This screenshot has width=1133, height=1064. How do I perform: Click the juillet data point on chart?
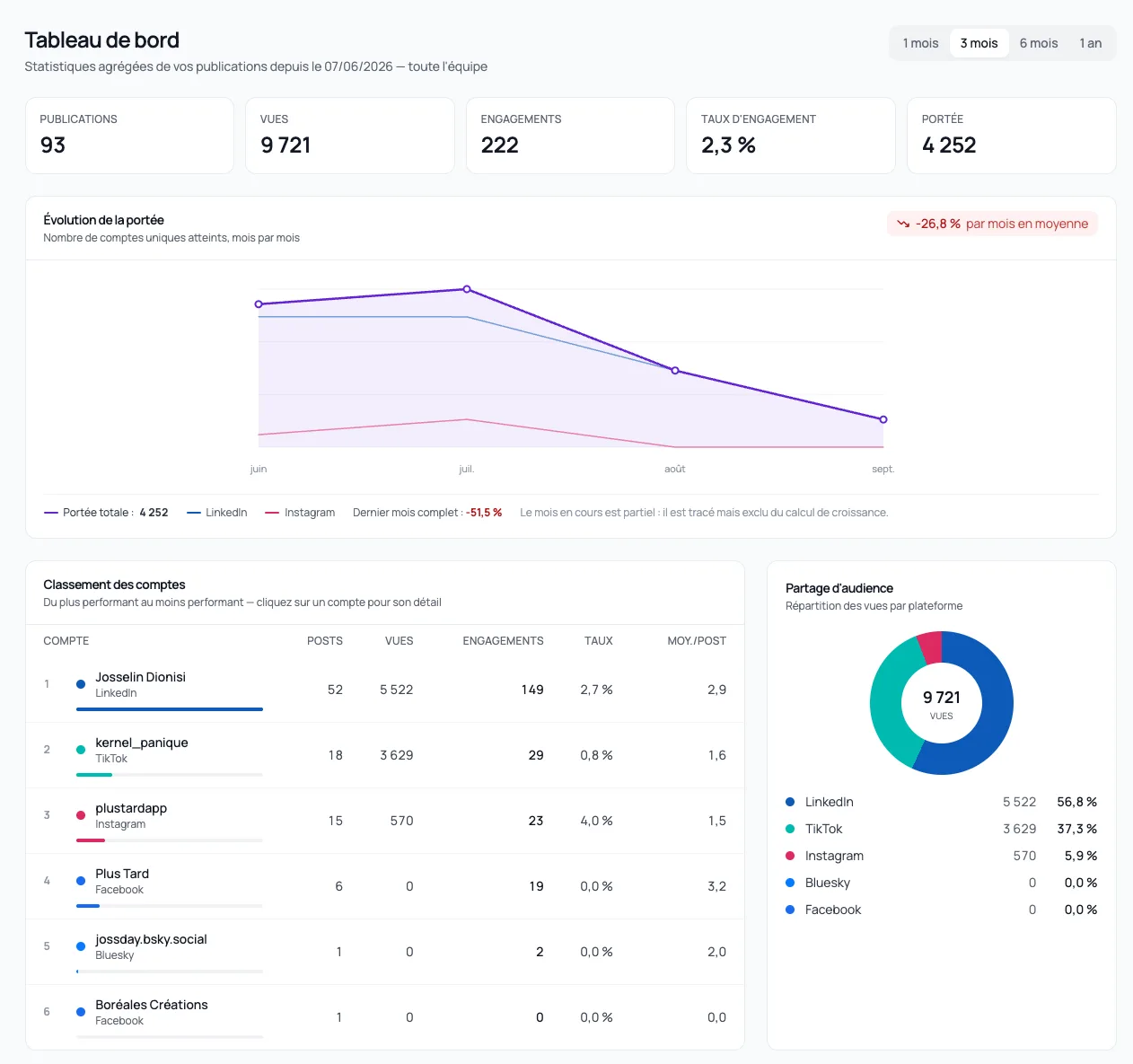tap(467, 289)
